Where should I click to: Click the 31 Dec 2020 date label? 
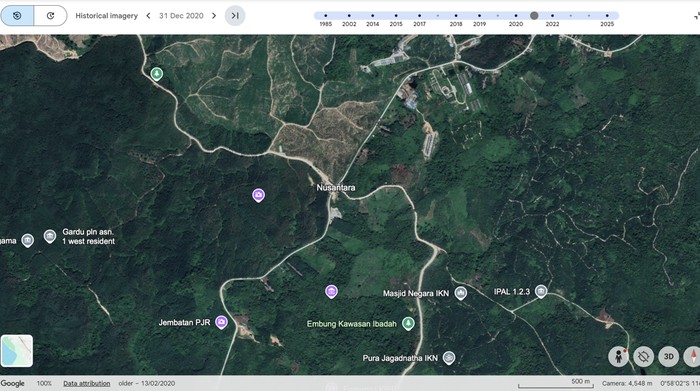point(181,16)
